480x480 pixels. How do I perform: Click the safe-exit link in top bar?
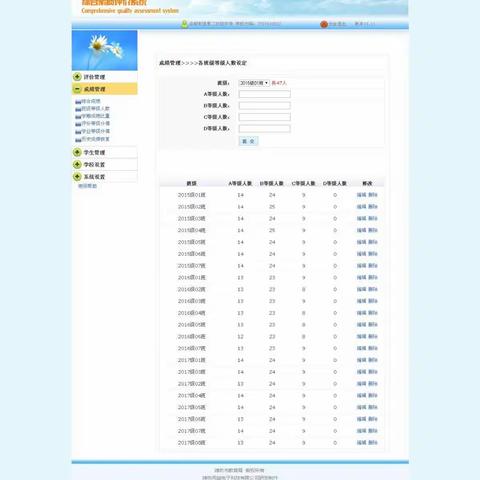pyautogui.click(x=337, y=24)
